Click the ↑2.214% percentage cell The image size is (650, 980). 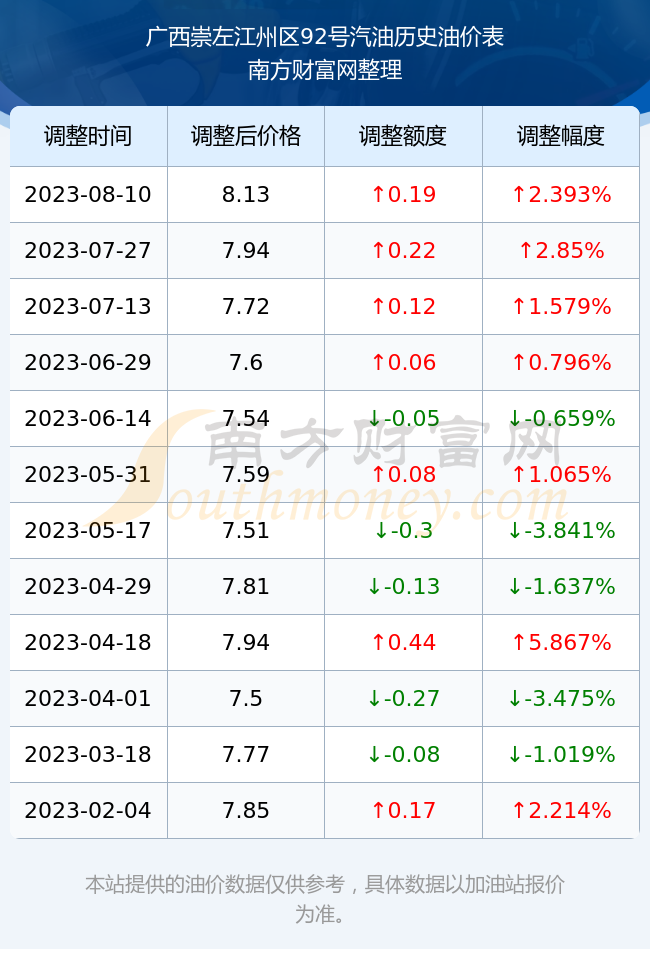tap(561, 811)
